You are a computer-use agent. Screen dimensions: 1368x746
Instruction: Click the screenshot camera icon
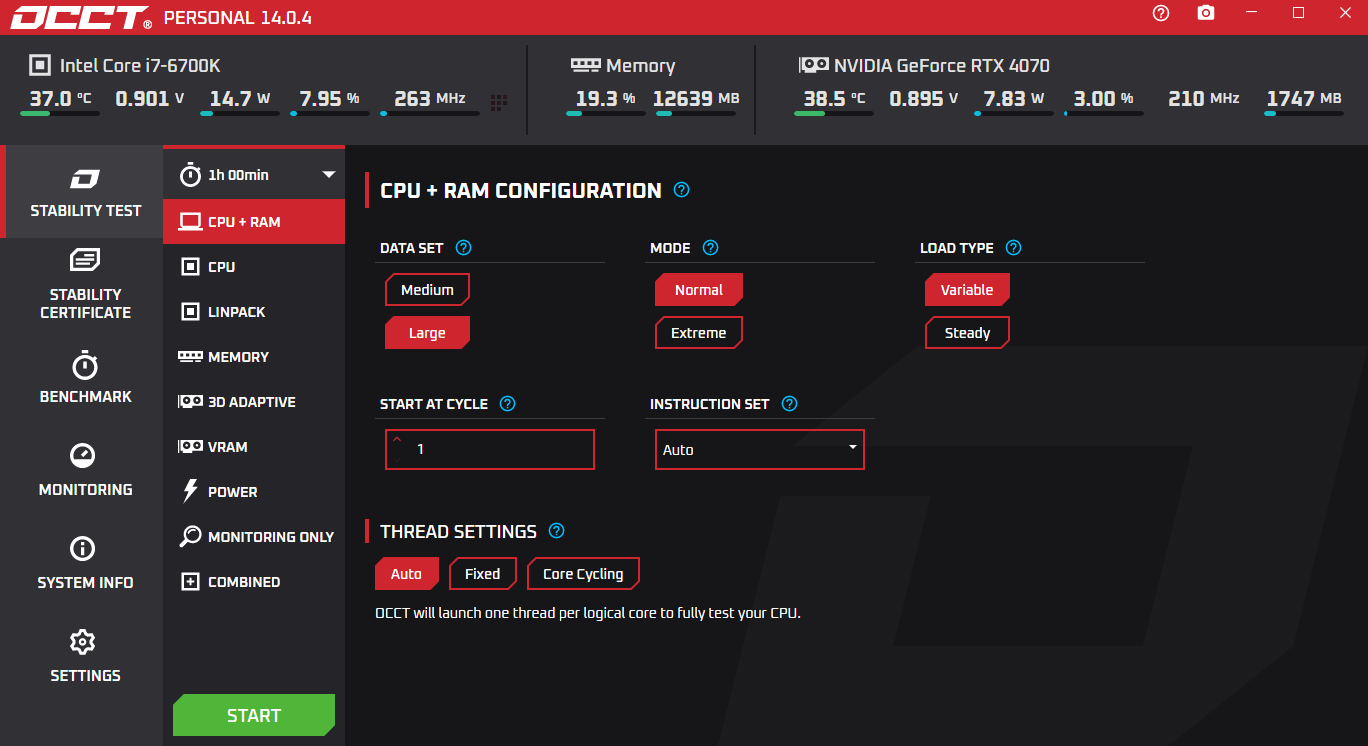pyautogui.click(x=1206, y=13)
